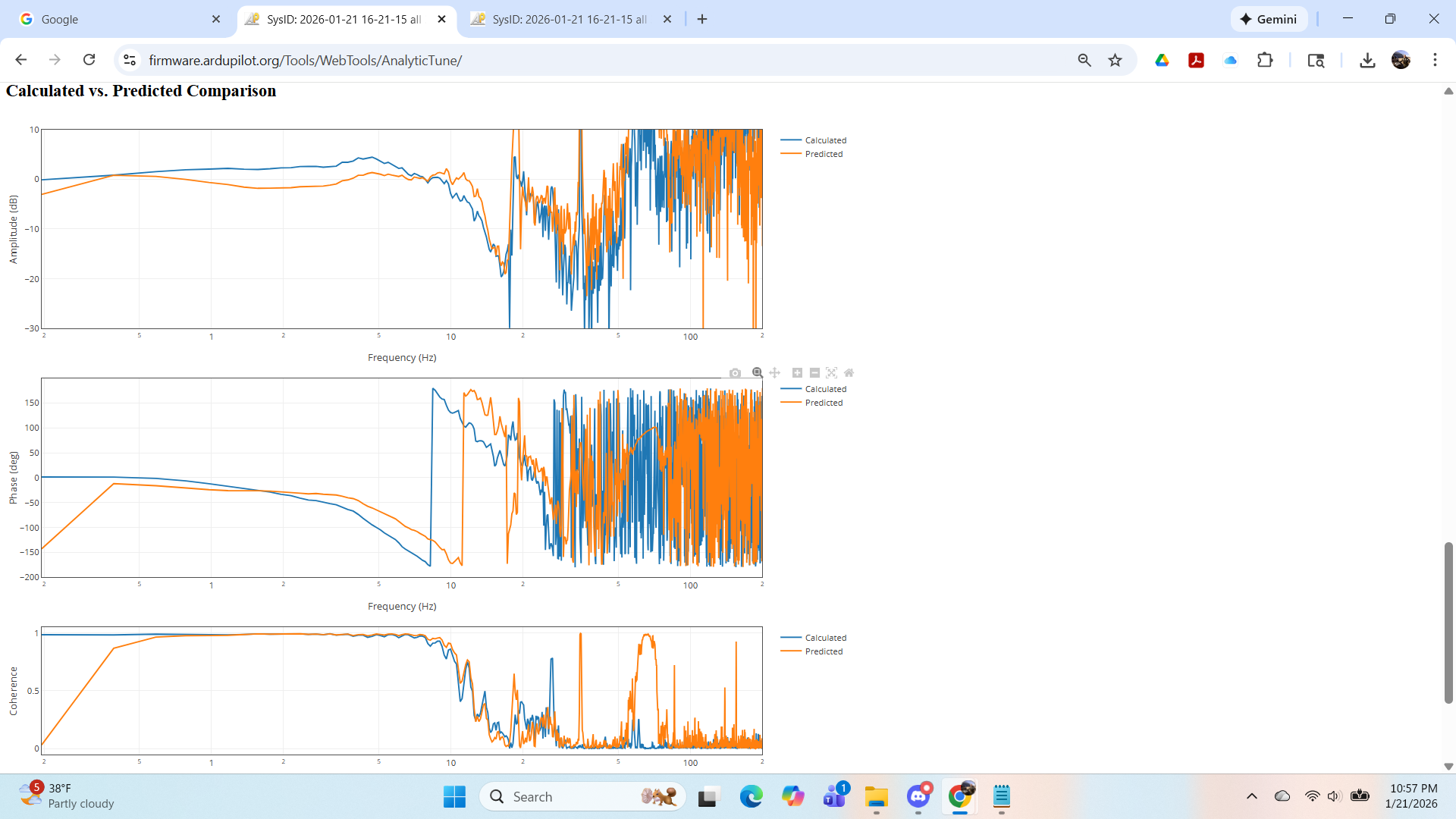Reset axes with the home icon on the phase plot
The image size is (1456, 819).
click(x=849, y=373)
